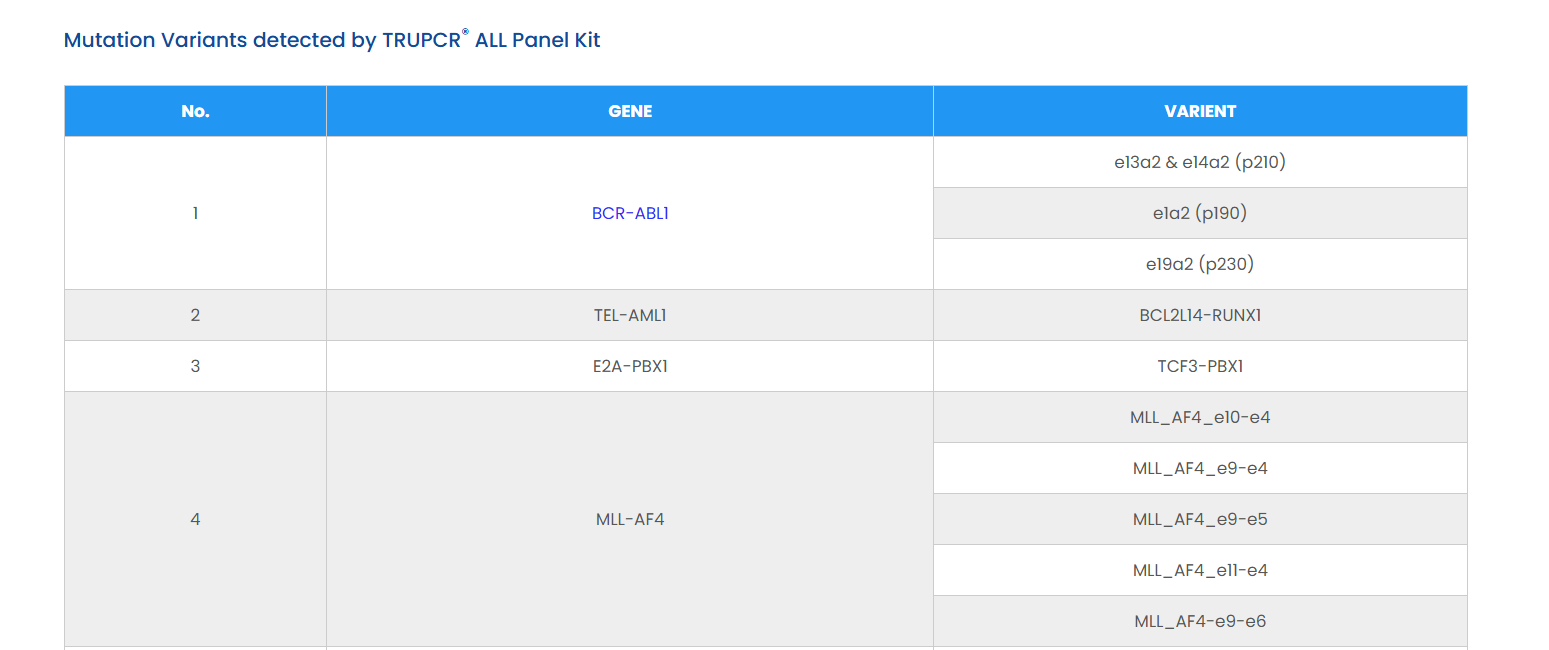The width and height of the screenshot is (1549, 650).
Task: Click the MLL-AF4 gene cell
Action: click(x=630, y=519)
